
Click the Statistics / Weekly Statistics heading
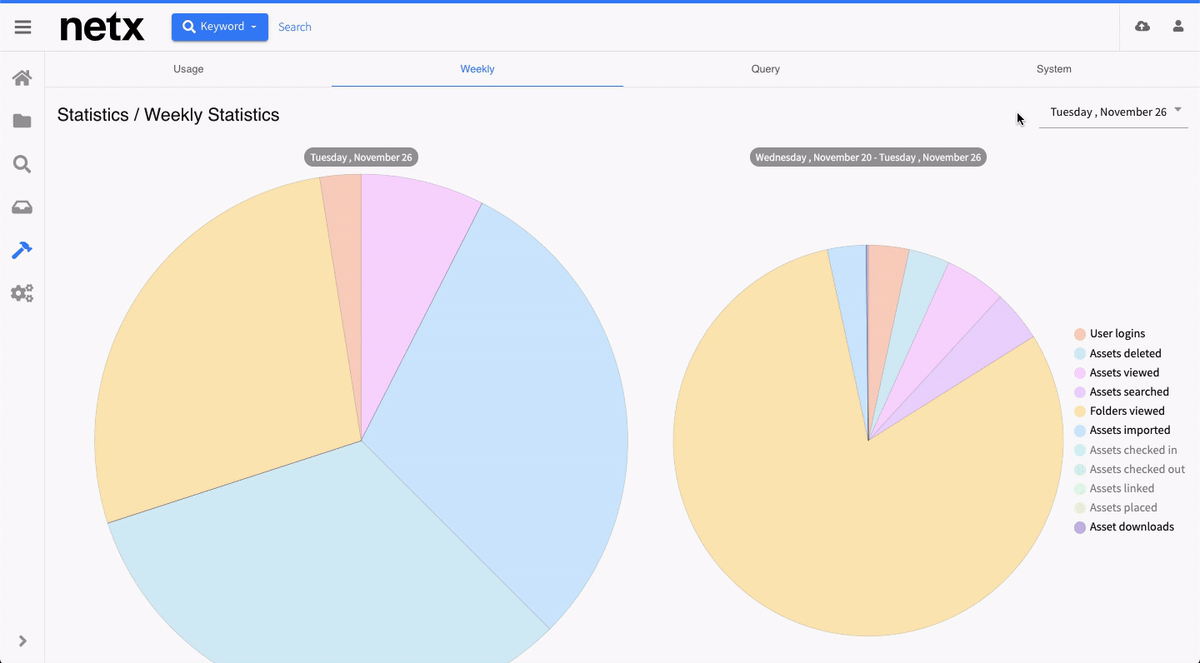pos(168,115)
